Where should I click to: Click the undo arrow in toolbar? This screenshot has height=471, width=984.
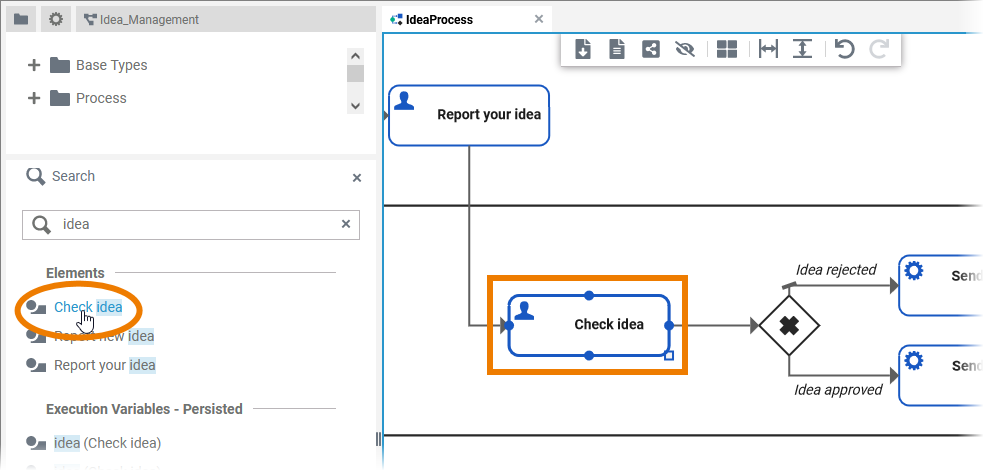845,49
